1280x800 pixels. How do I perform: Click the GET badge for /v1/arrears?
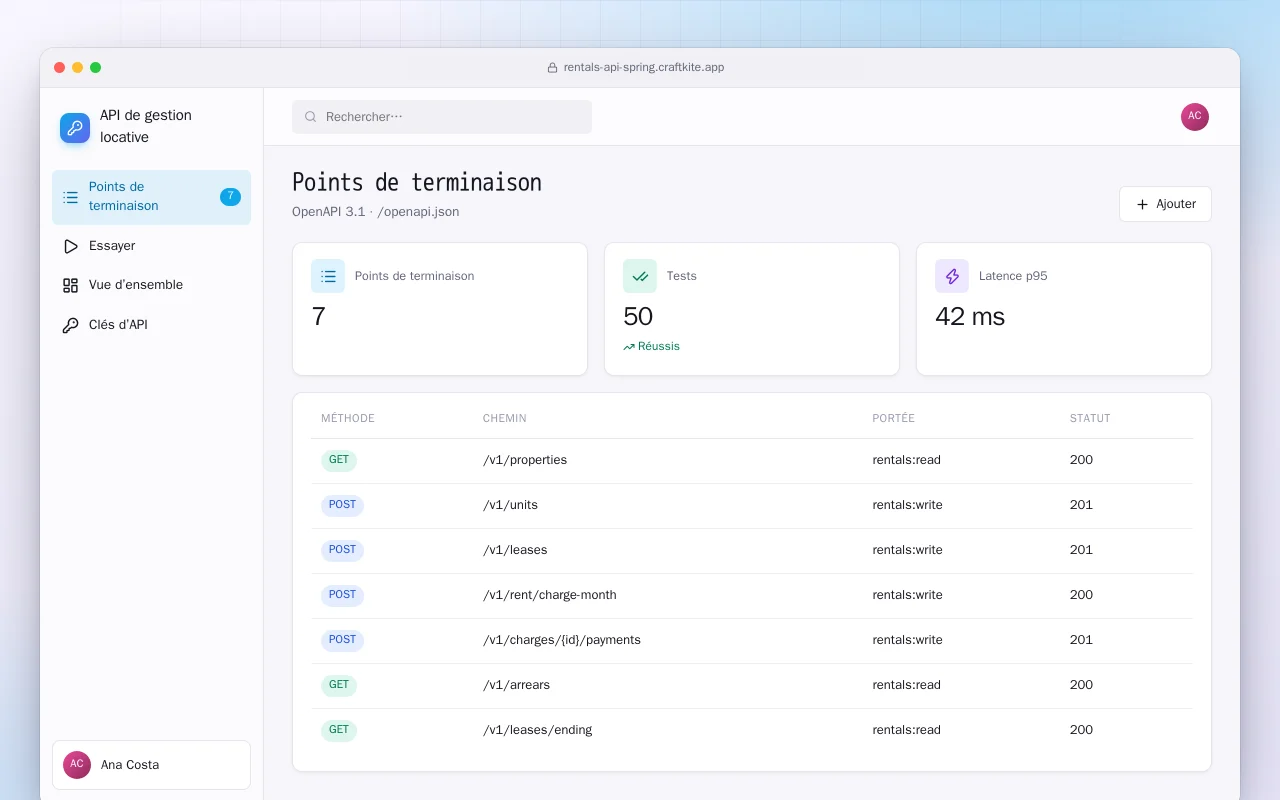tap(339, 686)
